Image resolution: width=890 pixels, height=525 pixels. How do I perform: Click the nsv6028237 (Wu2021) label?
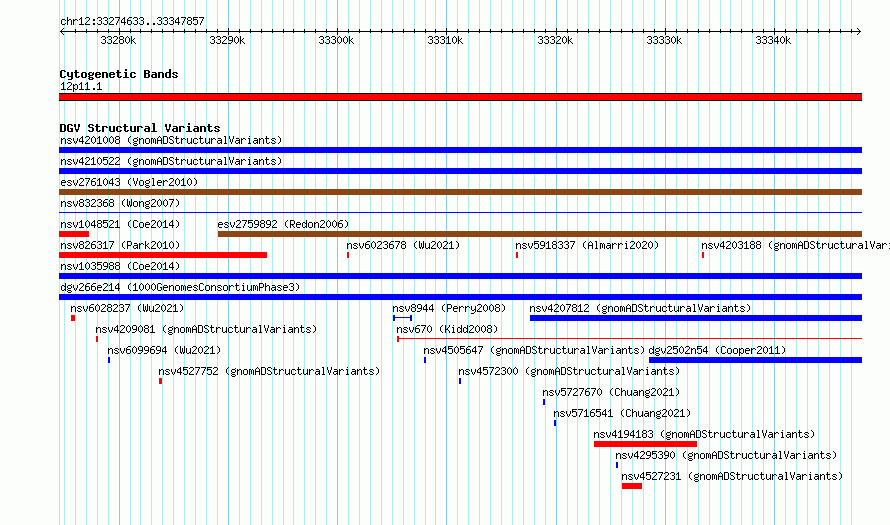(x=127, y=308)
